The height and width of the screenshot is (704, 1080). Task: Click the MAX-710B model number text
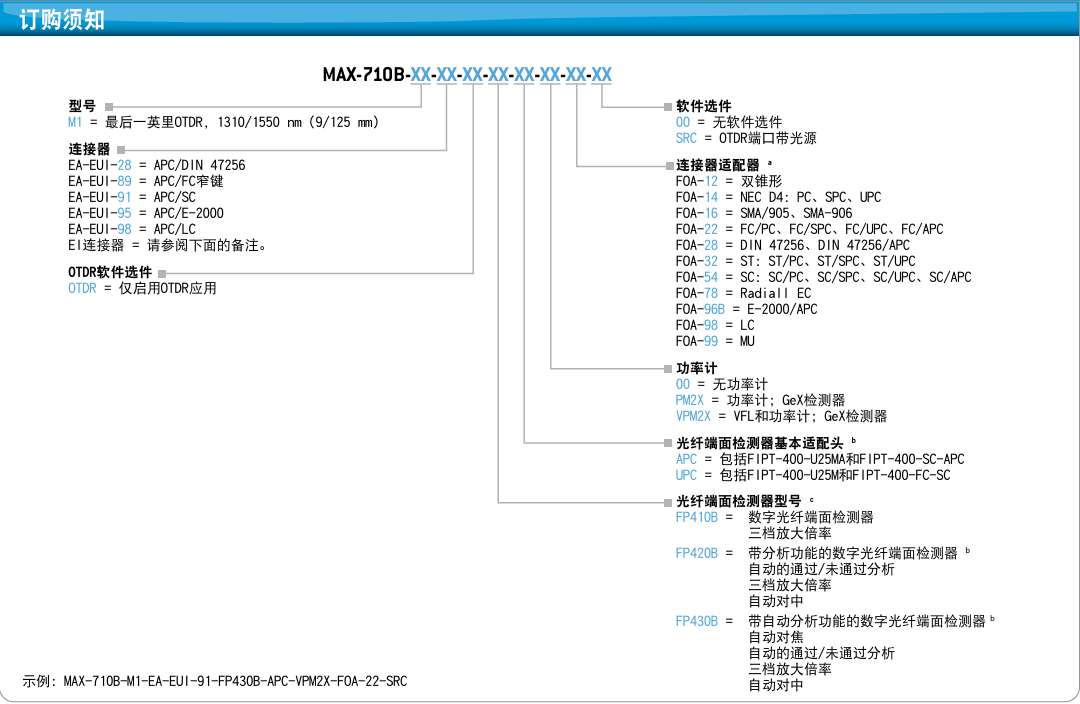tap(364, 75)
